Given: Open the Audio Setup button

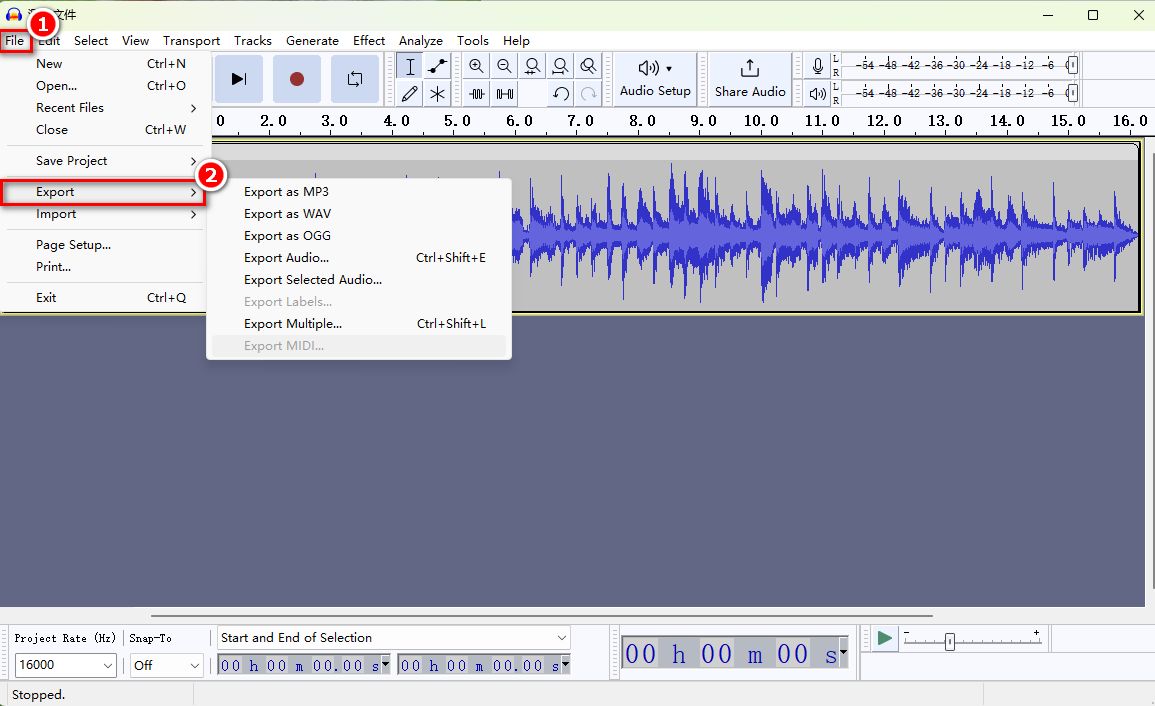Looking at the screenshot, I should coord(656,79).
